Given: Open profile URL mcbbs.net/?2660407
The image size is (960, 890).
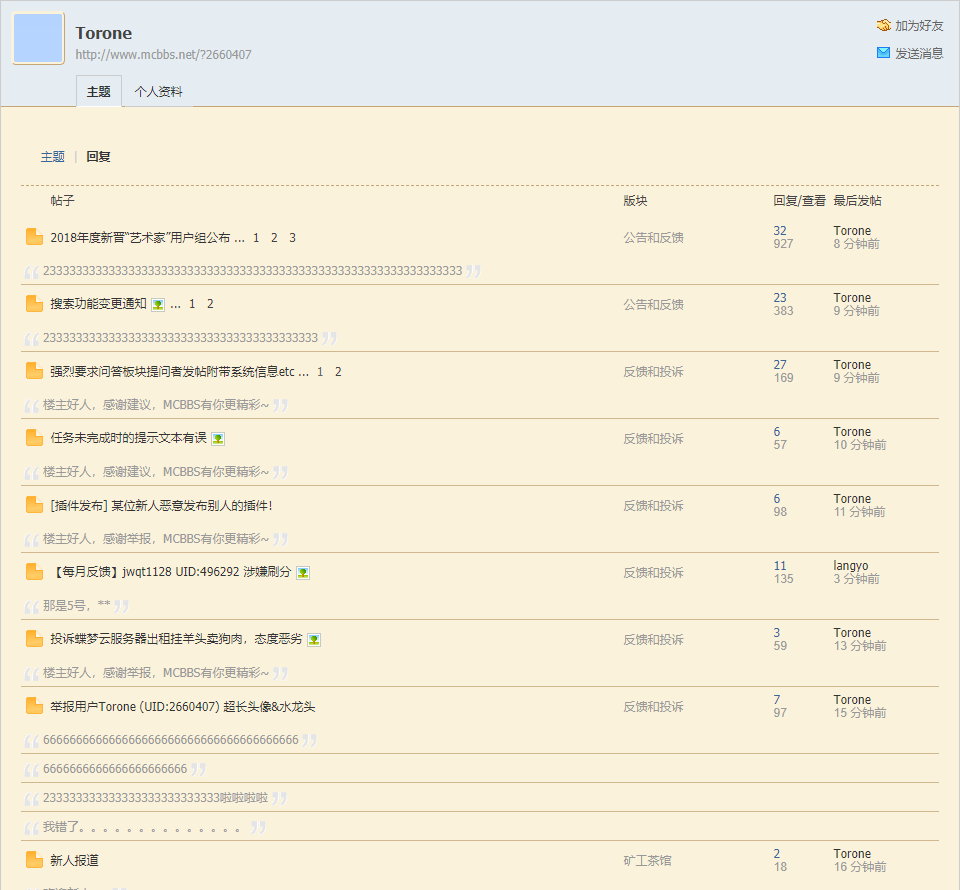Looking at the screenshot, I should coord(163,54).
